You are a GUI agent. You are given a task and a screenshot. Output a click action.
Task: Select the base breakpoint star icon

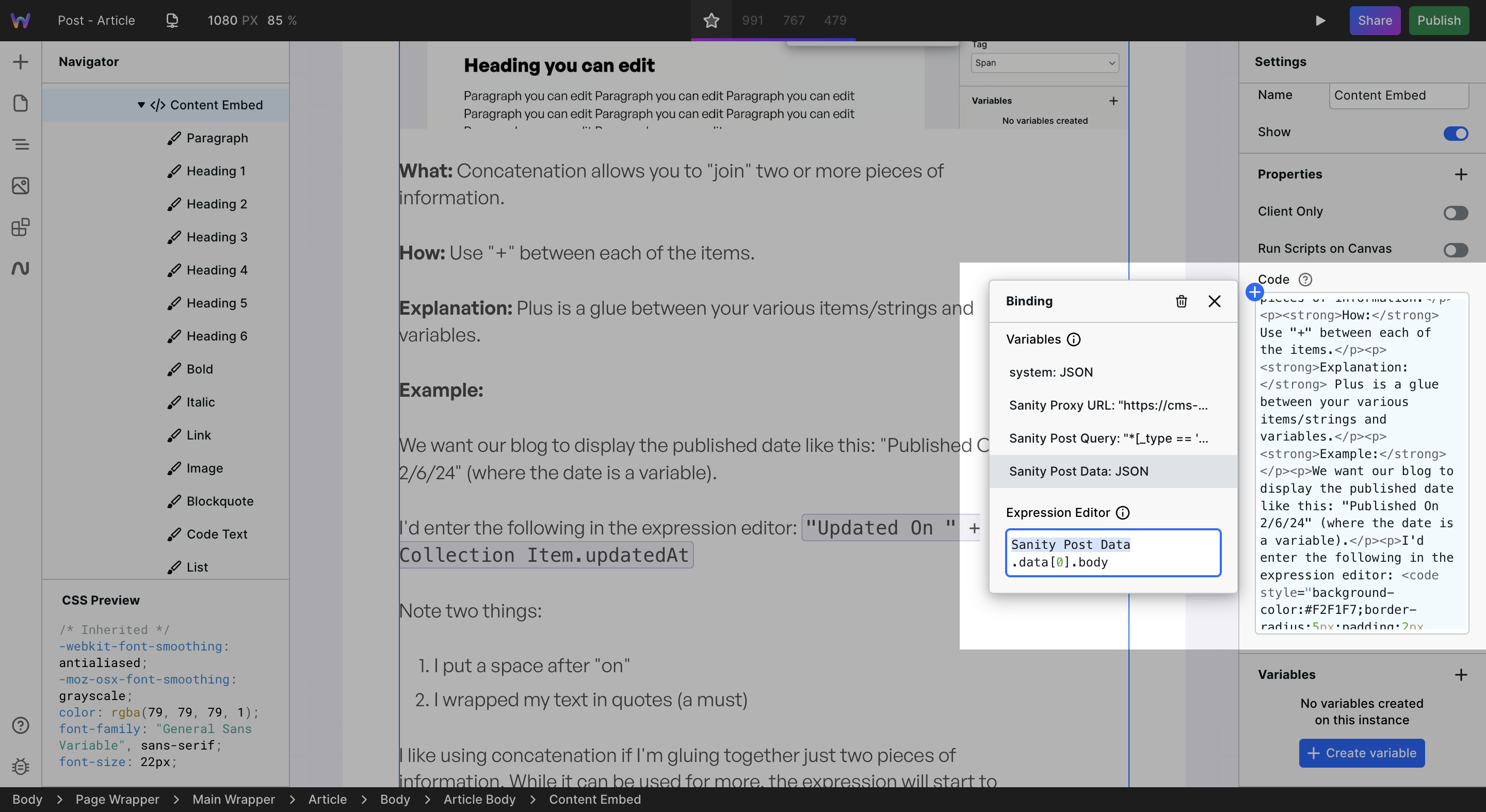click(x=712, y=21)
